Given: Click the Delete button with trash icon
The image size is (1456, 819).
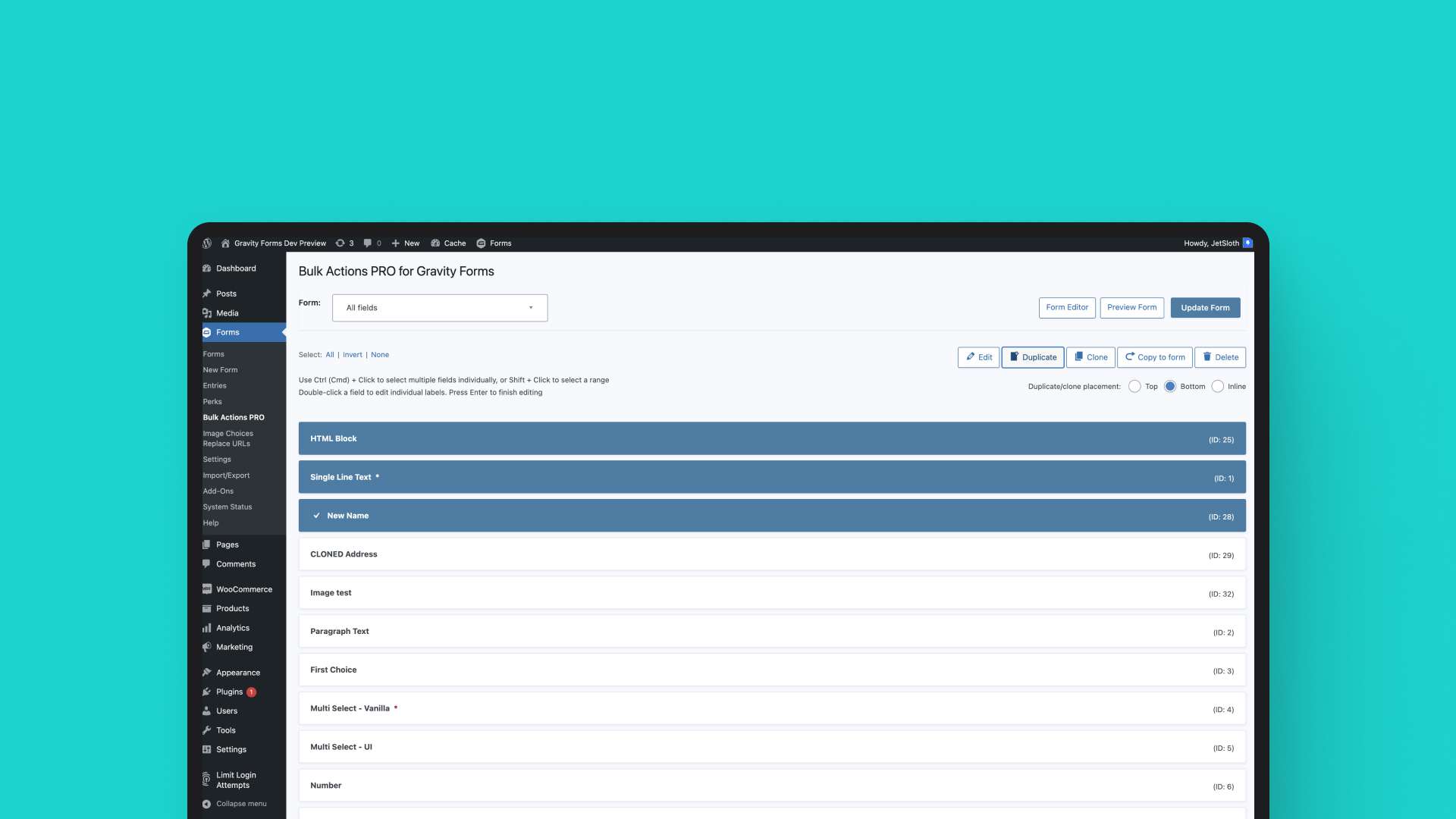Looking at the screenshot, I should tap(1220, 357).
